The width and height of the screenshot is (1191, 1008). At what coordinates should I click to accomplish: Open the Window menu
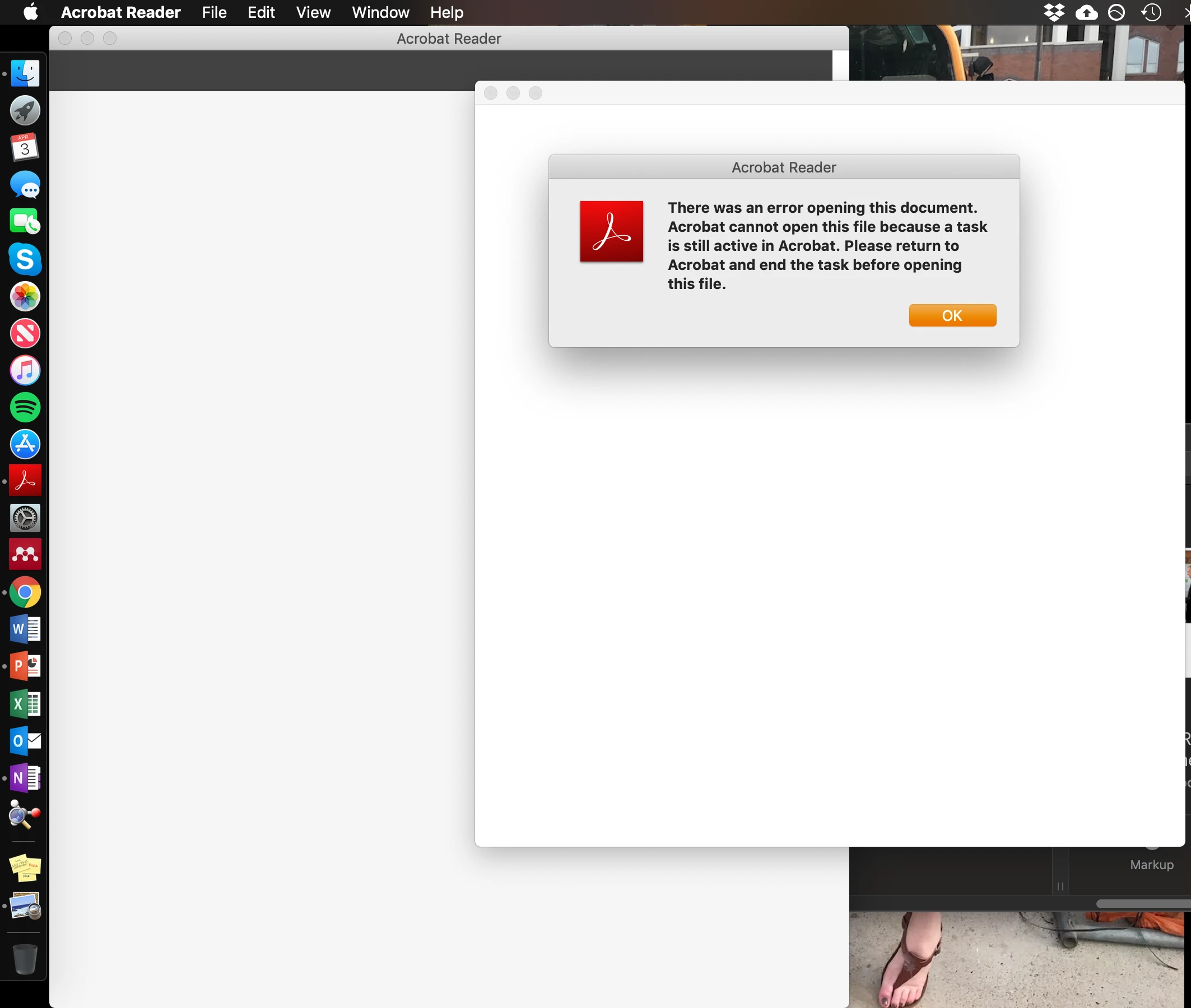click(380, 12)
